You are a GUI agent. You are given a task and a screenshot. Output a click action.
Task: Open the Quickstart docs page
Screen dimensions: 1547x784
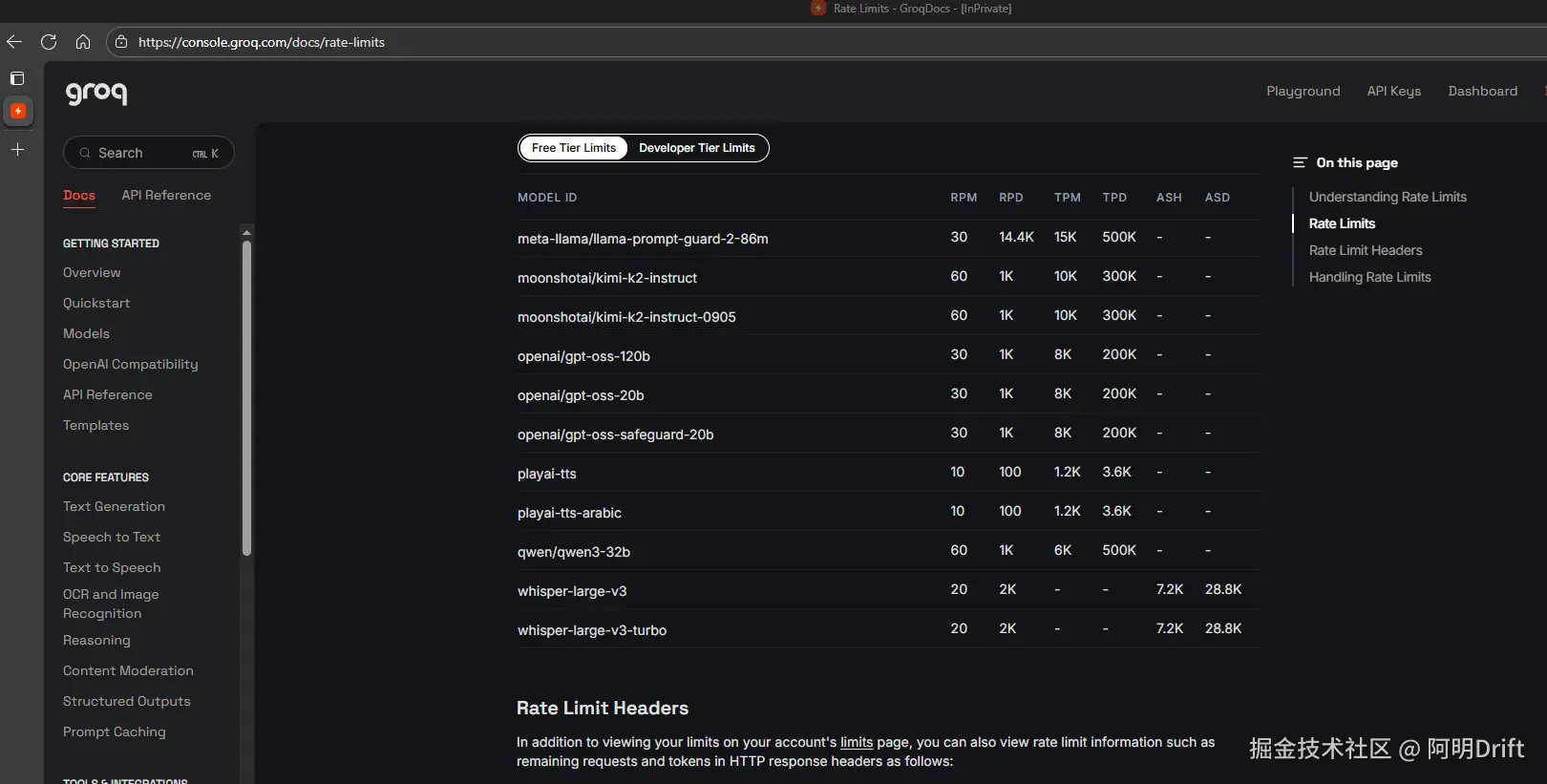(96, 303)
